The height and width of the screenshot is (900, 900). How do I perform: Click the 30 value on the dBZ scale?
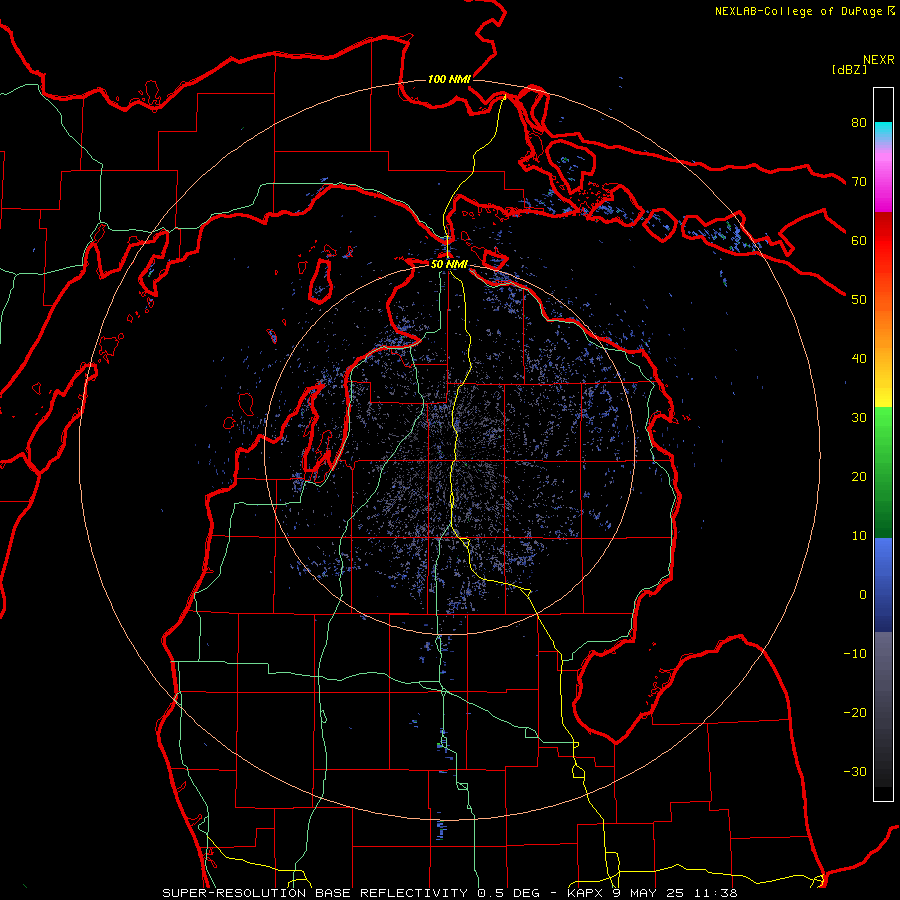tap(859, 417)
